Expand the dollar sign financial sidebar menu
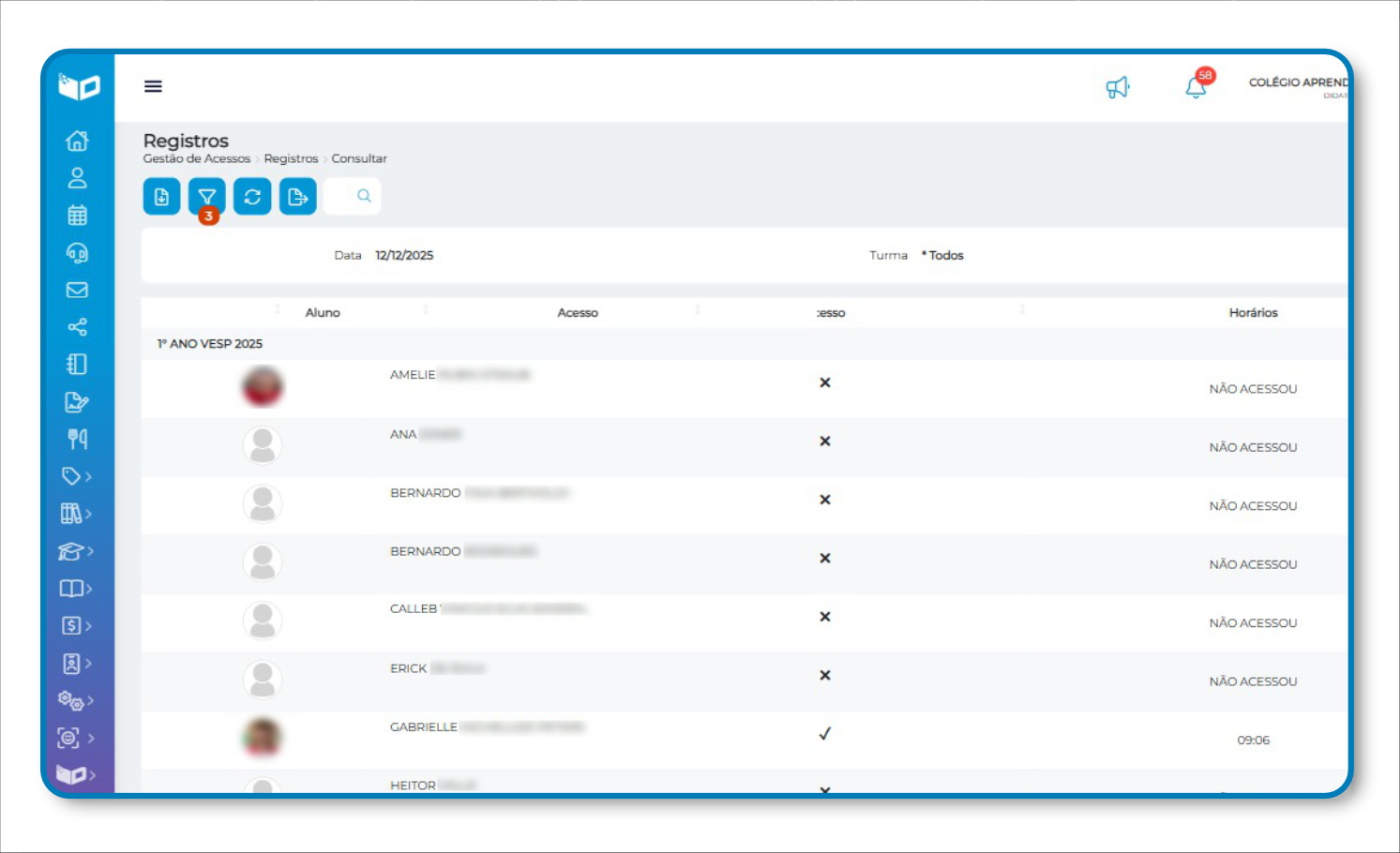 tap(75, 625)
